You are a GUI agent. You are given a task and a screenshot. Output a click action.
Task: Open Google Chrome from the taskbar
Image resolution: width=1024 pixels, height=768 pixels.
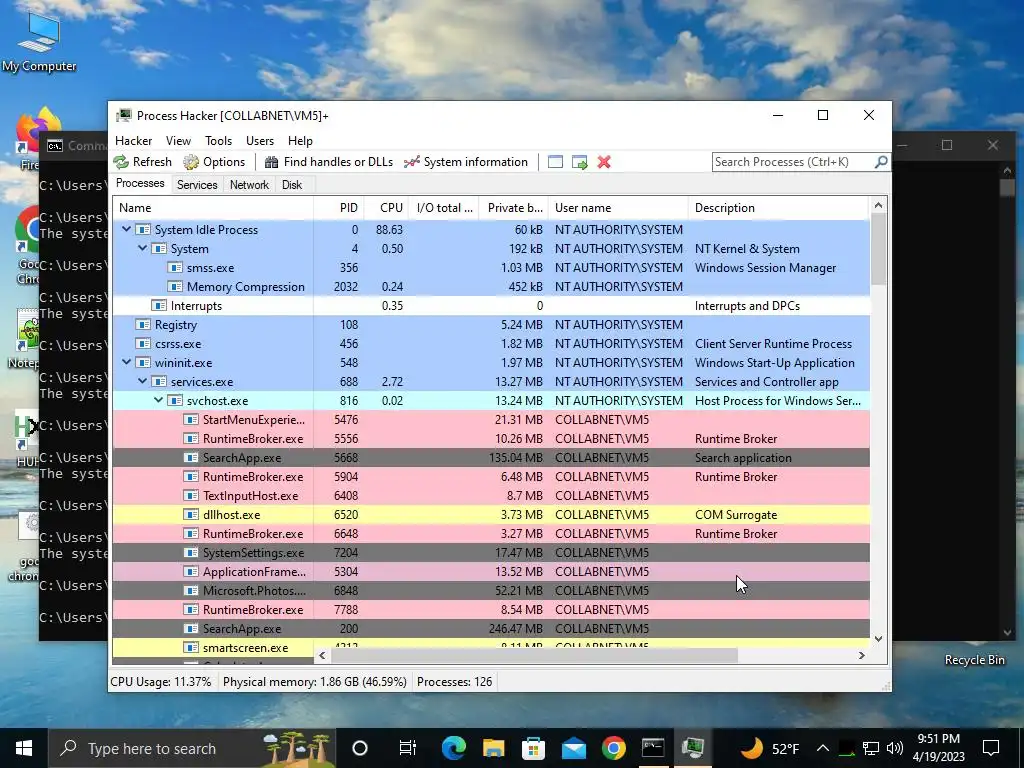pyautogui.click(x=614, y=748)
